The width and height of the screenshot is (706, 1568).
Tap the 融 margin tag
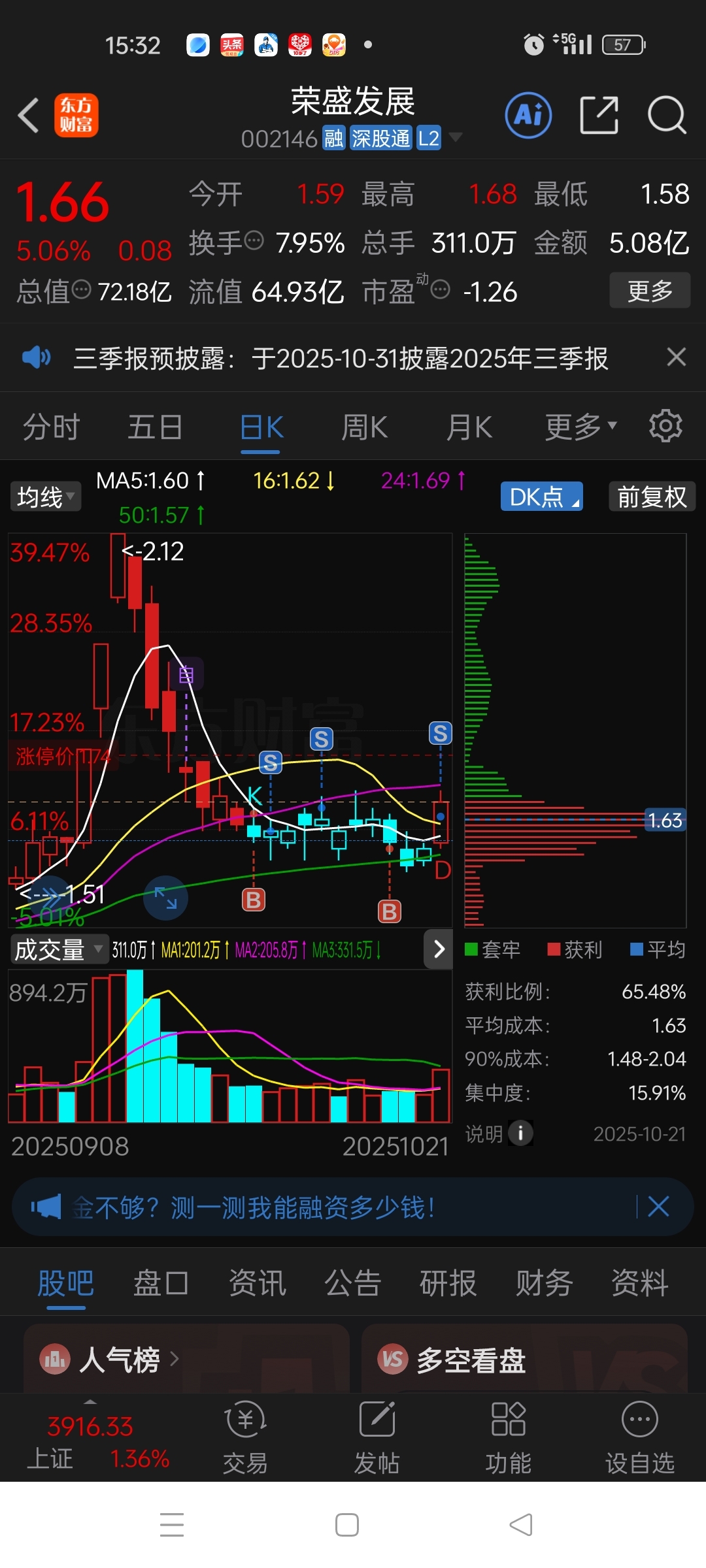334,138
